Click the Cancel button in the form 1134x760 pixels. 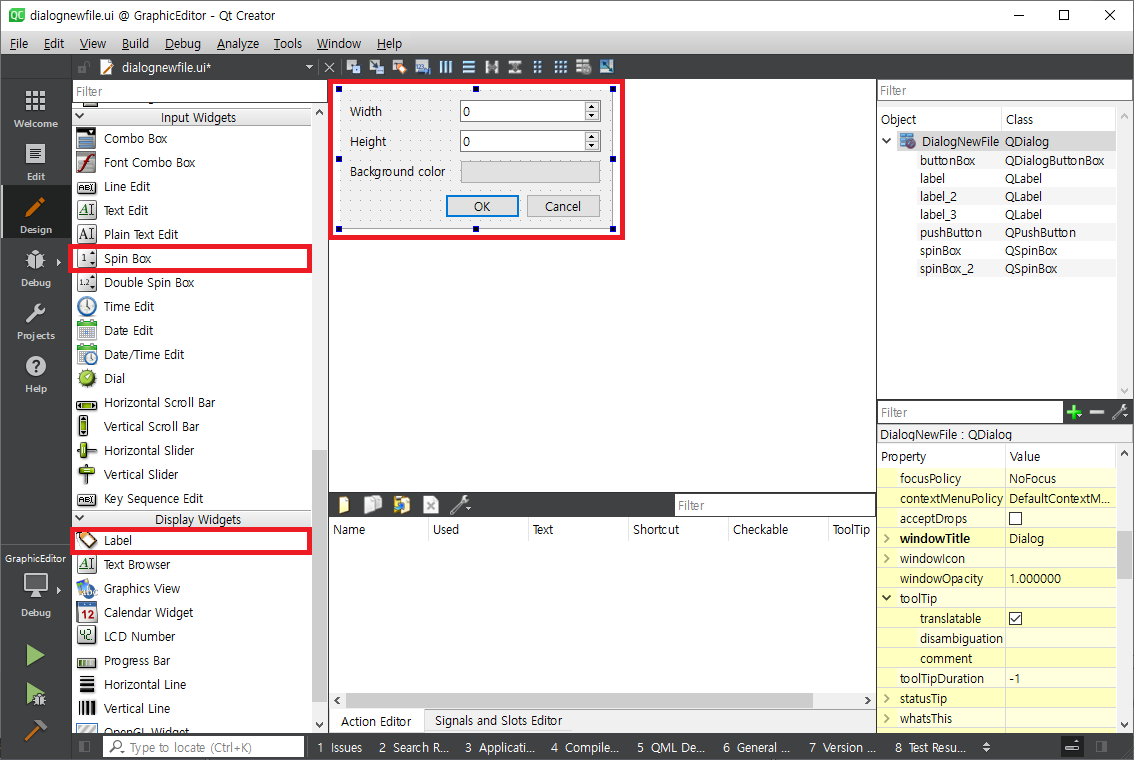[x=563, y=206]
